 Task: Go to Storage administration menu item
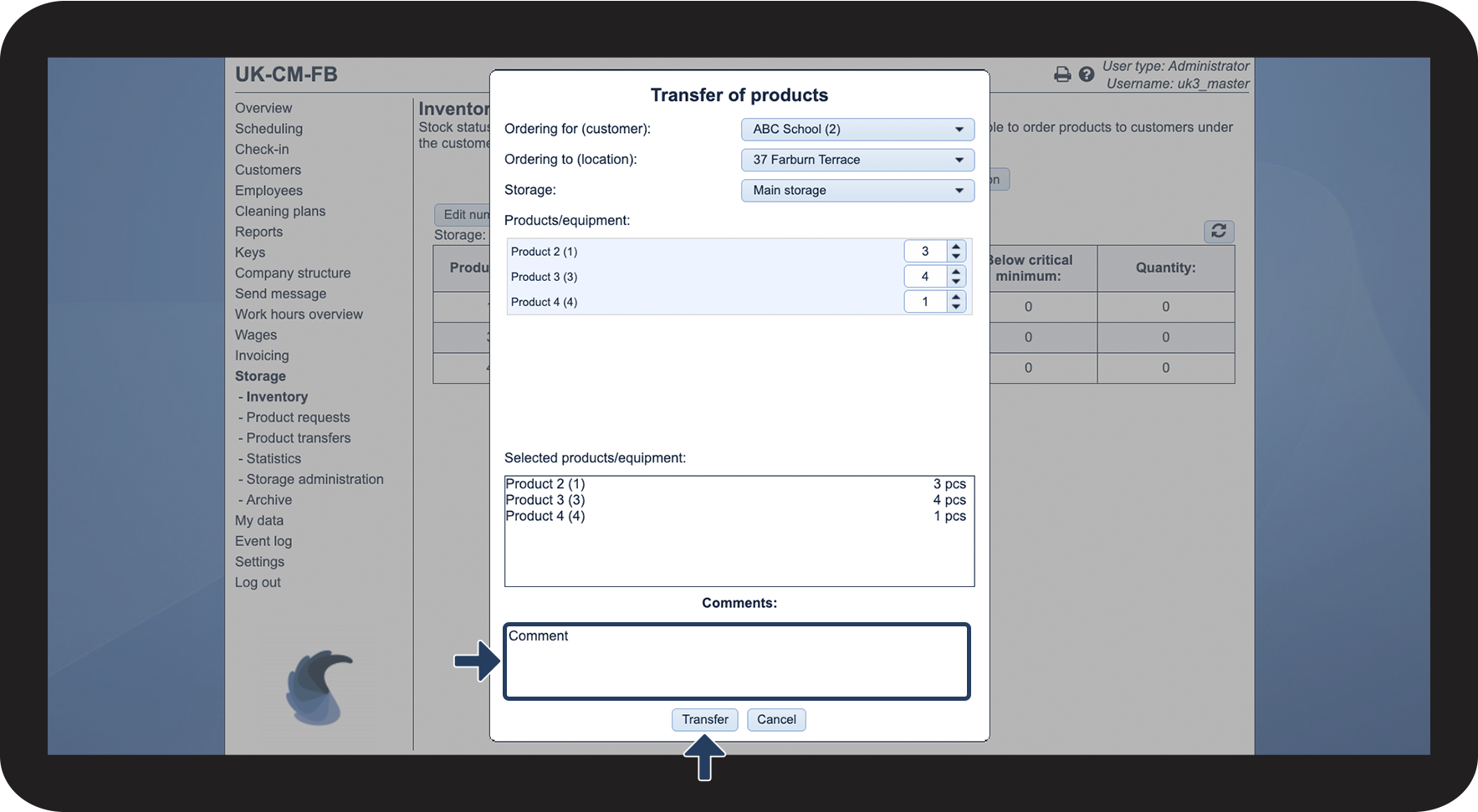(315, 479)
